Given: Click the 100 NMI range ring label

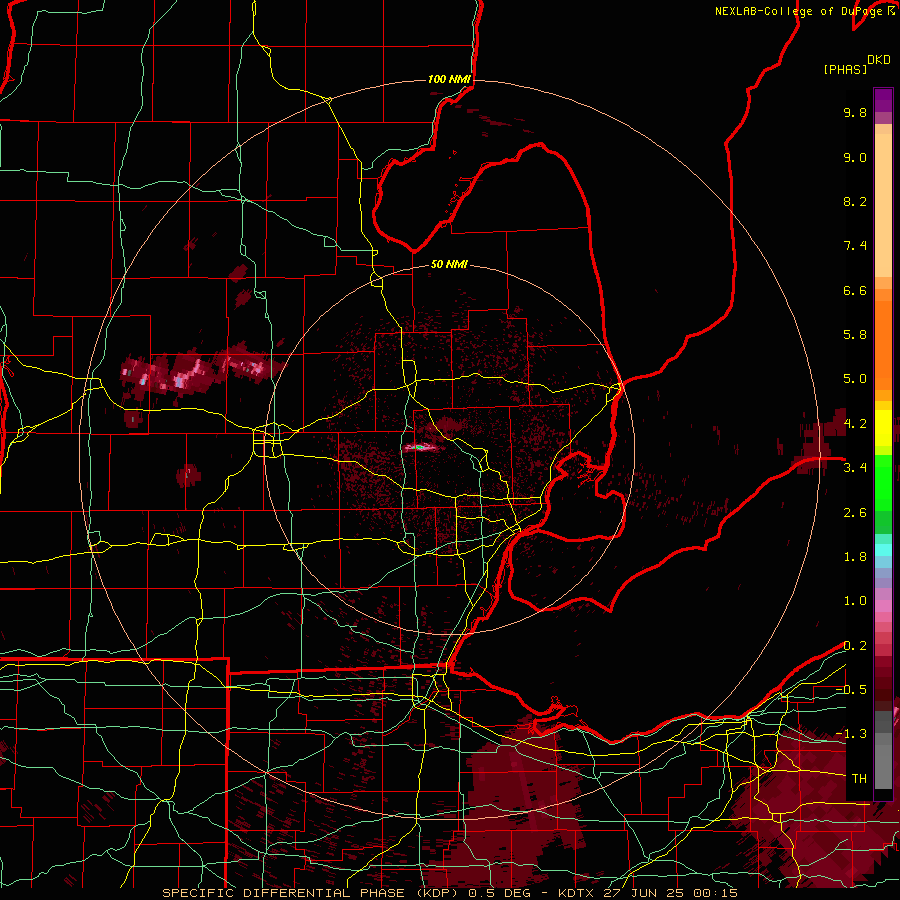Looking at the screenshot, I should pyautogui.click(x=449, y=79).
